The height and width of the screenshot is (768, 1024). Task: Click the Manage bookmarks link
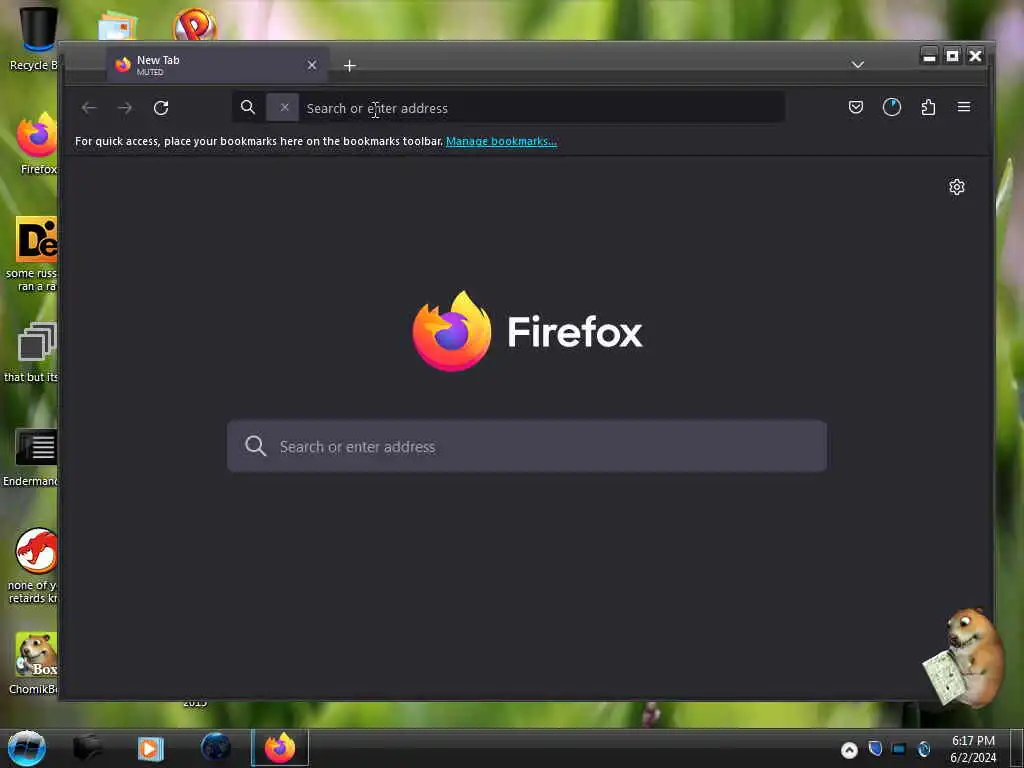pos(501,141)
